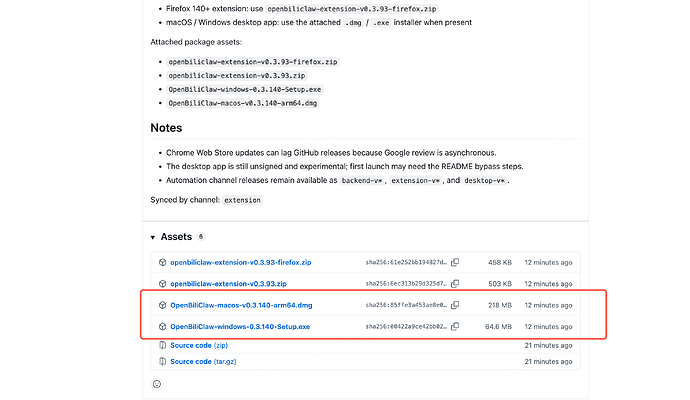Viewport: 690px width, 400px height.
Task: Click the smiley add-reaction icon
Action: [x=157, y=384]
